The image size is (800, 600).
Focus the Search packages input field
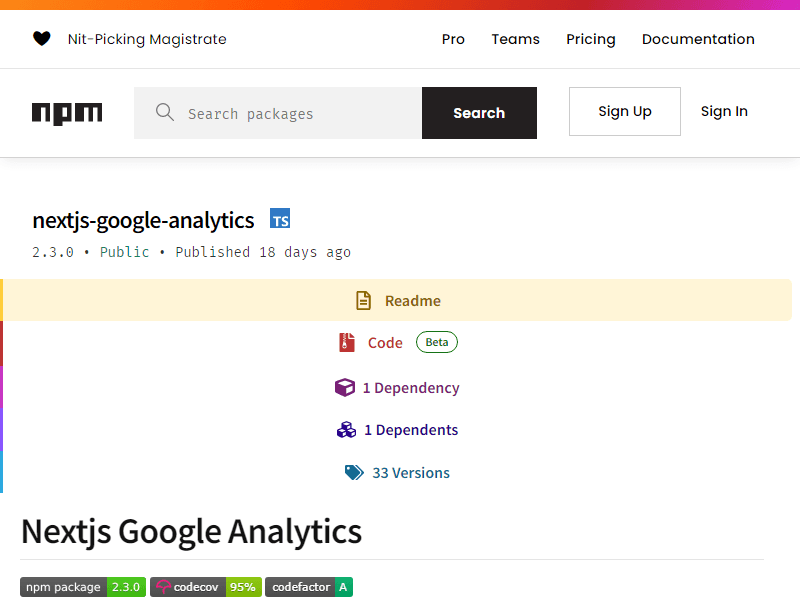[x=278, y=113]
